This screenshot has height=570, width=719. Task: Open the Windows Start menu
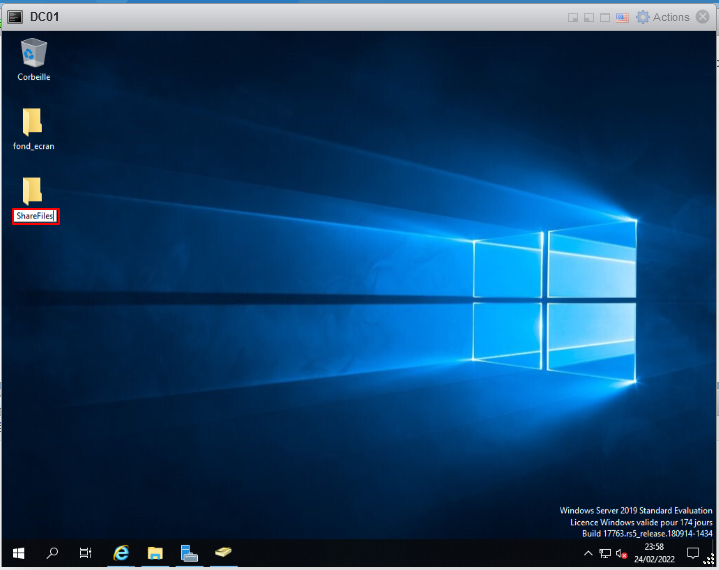pyautogui.click(x=18, y=553)
